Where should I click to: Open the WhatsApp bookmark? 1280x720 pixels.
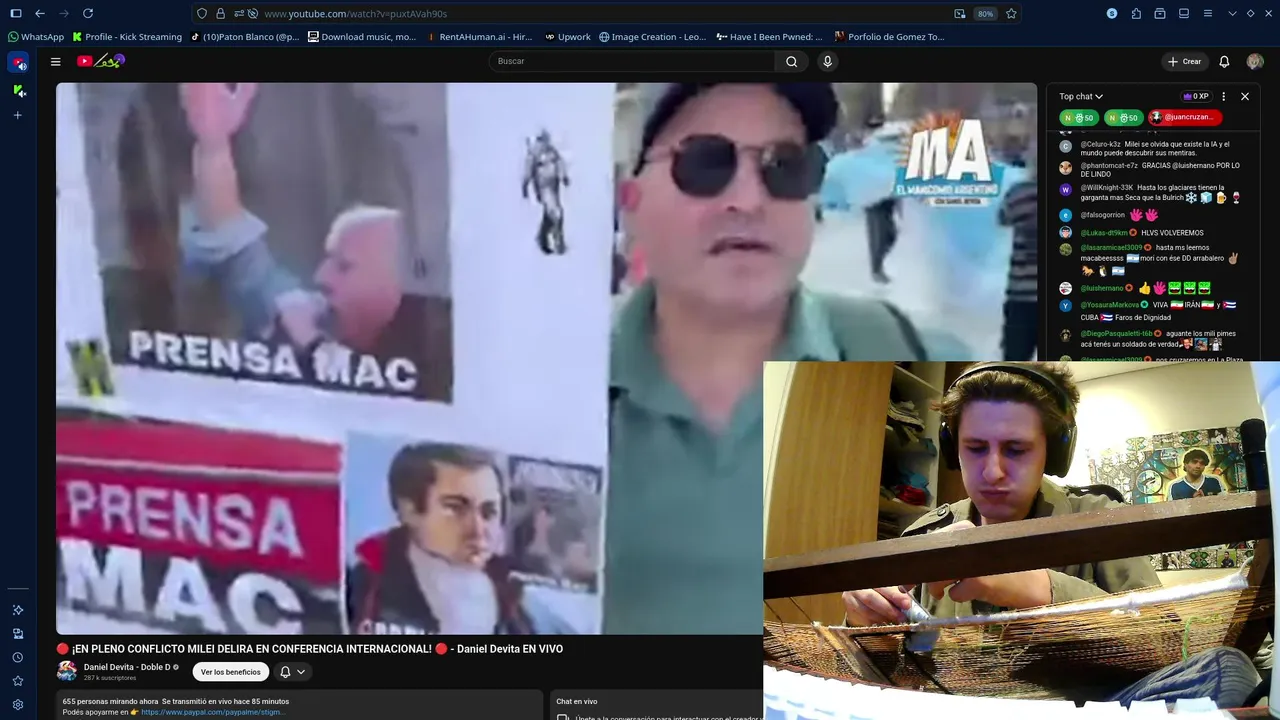(36, 37)
